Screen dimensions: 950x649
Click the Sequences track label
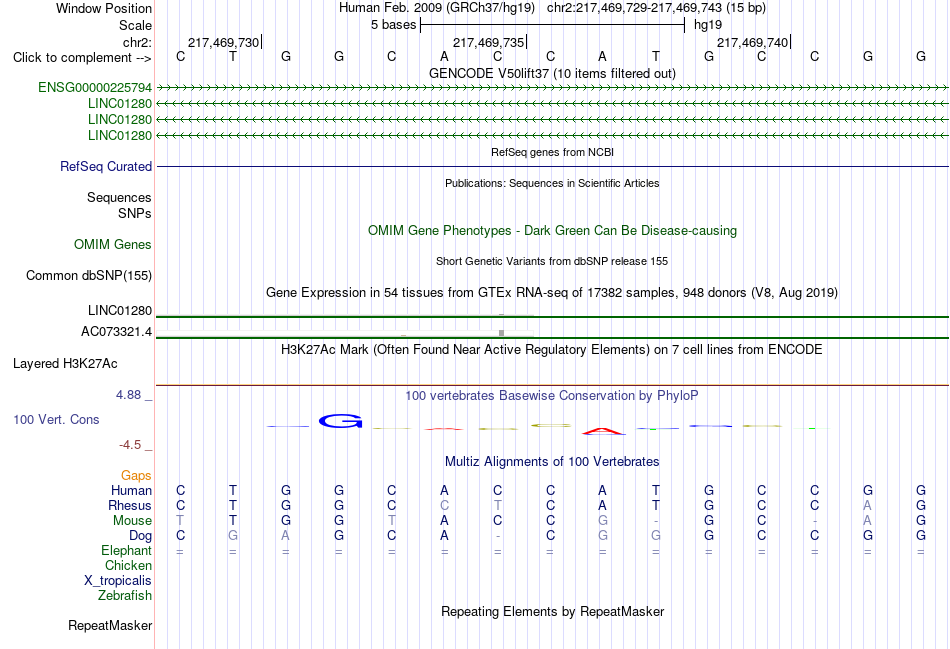point(119,198)
